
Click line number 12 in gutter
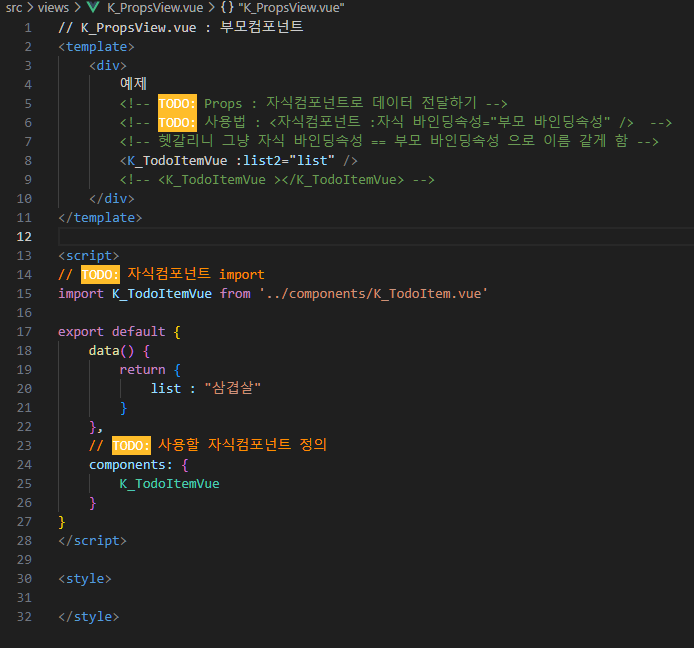click(24, 237)
